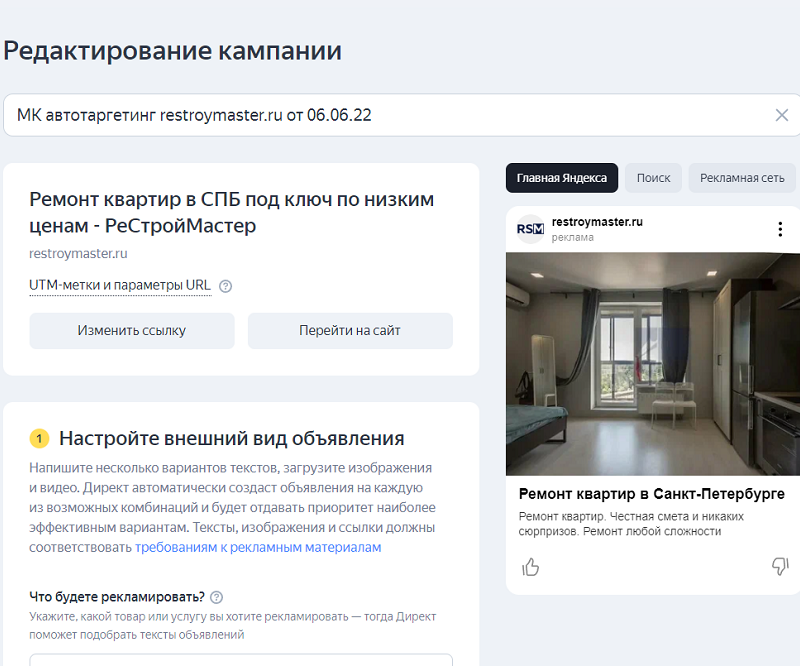Click title Ремонт квартир в СПБ под ключ

pyautogui.click(x=232, y=212)
